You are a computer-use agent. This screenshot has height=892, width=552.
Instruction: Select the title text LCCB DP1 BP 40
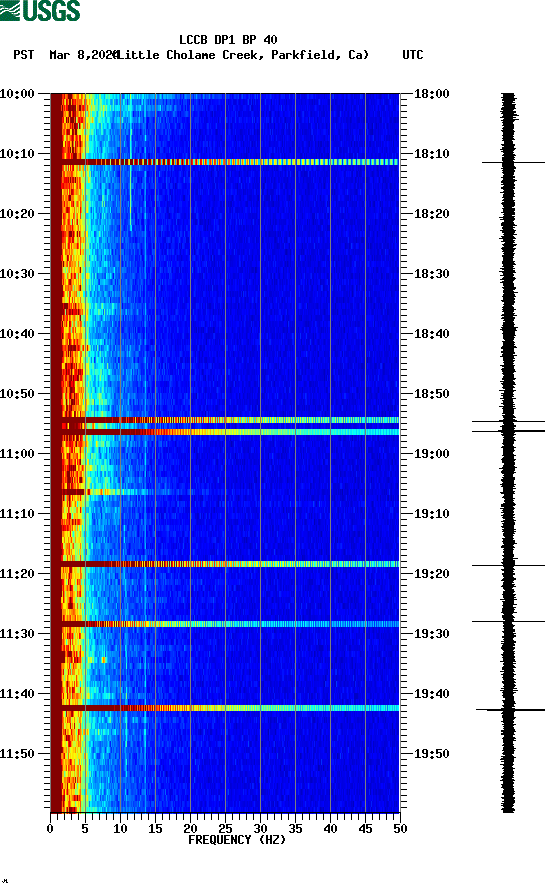point(228,40)
